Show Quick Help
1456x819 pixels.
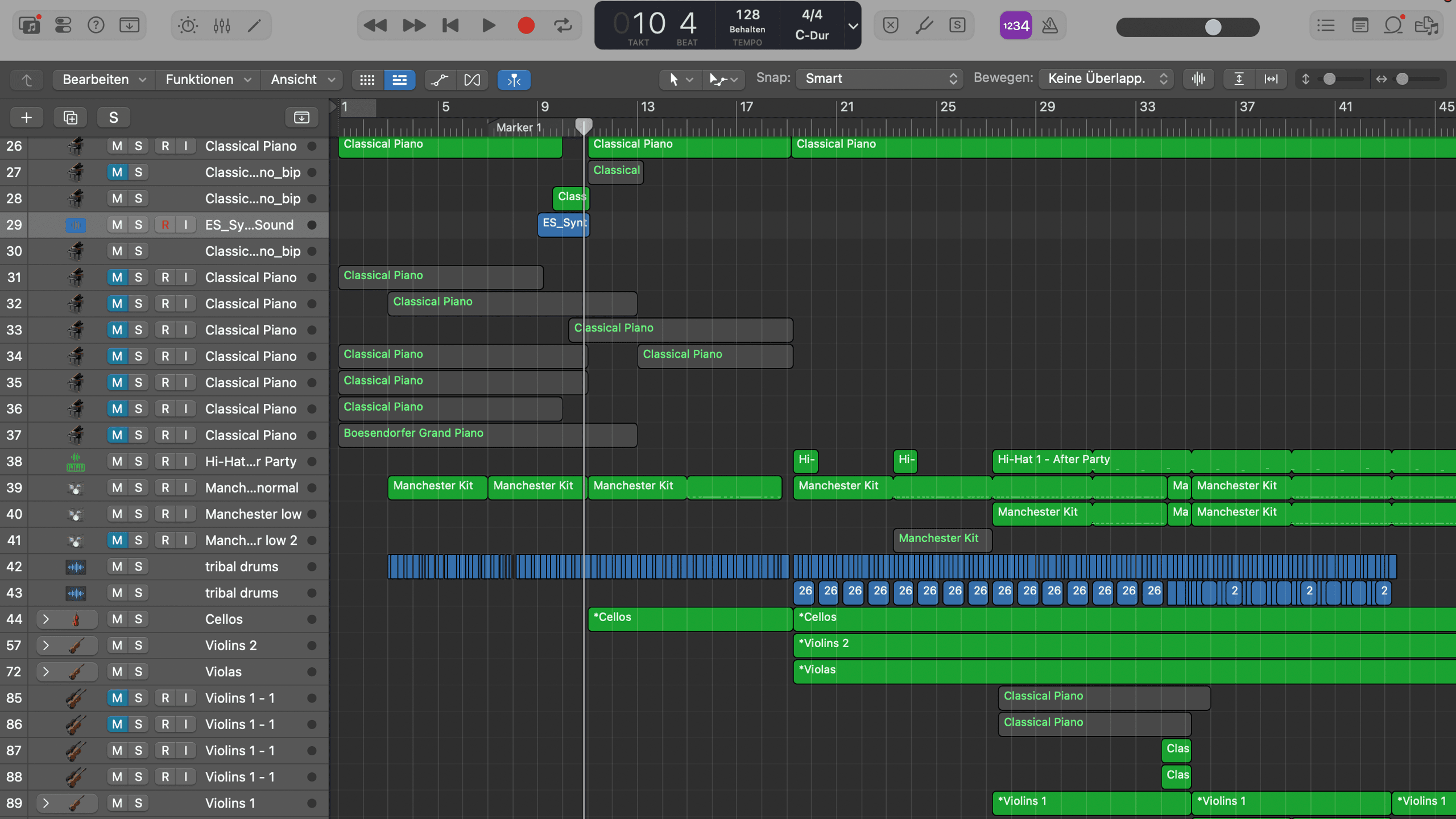point(96,25)
